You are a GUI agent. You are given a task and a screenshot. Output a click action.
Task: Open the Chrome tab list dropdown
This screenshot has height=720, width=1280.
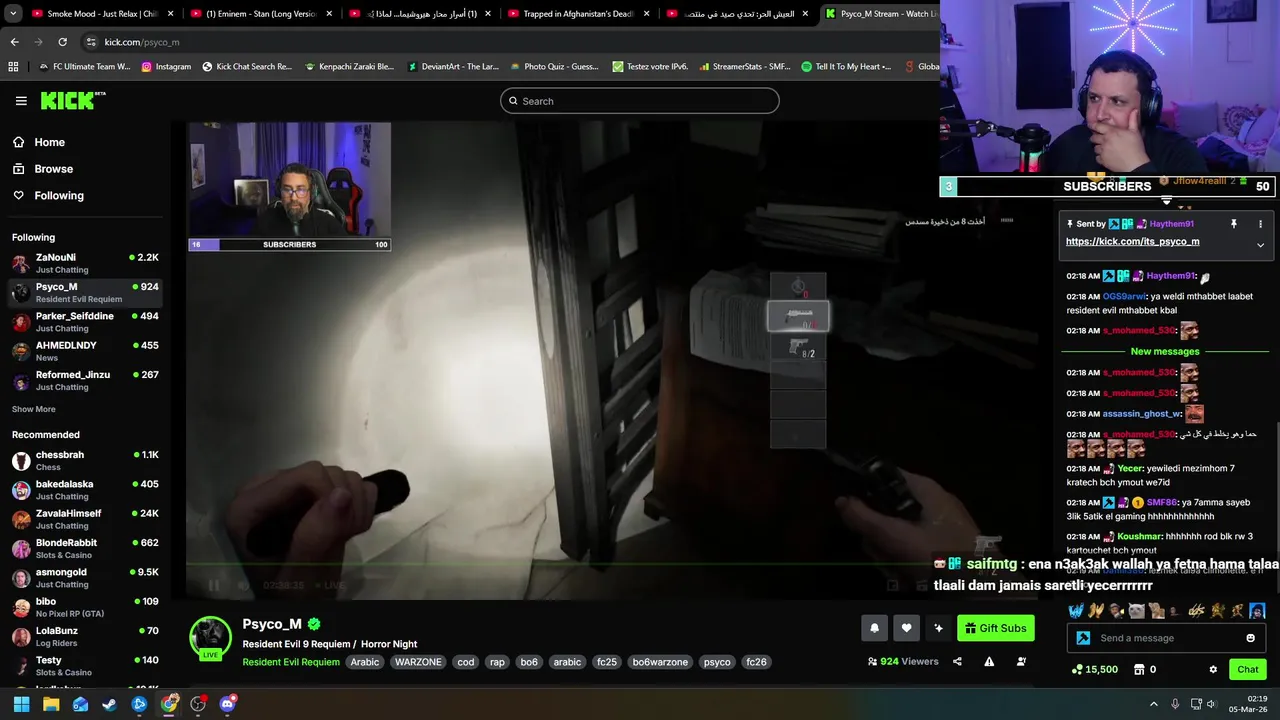tap(13, 14)
